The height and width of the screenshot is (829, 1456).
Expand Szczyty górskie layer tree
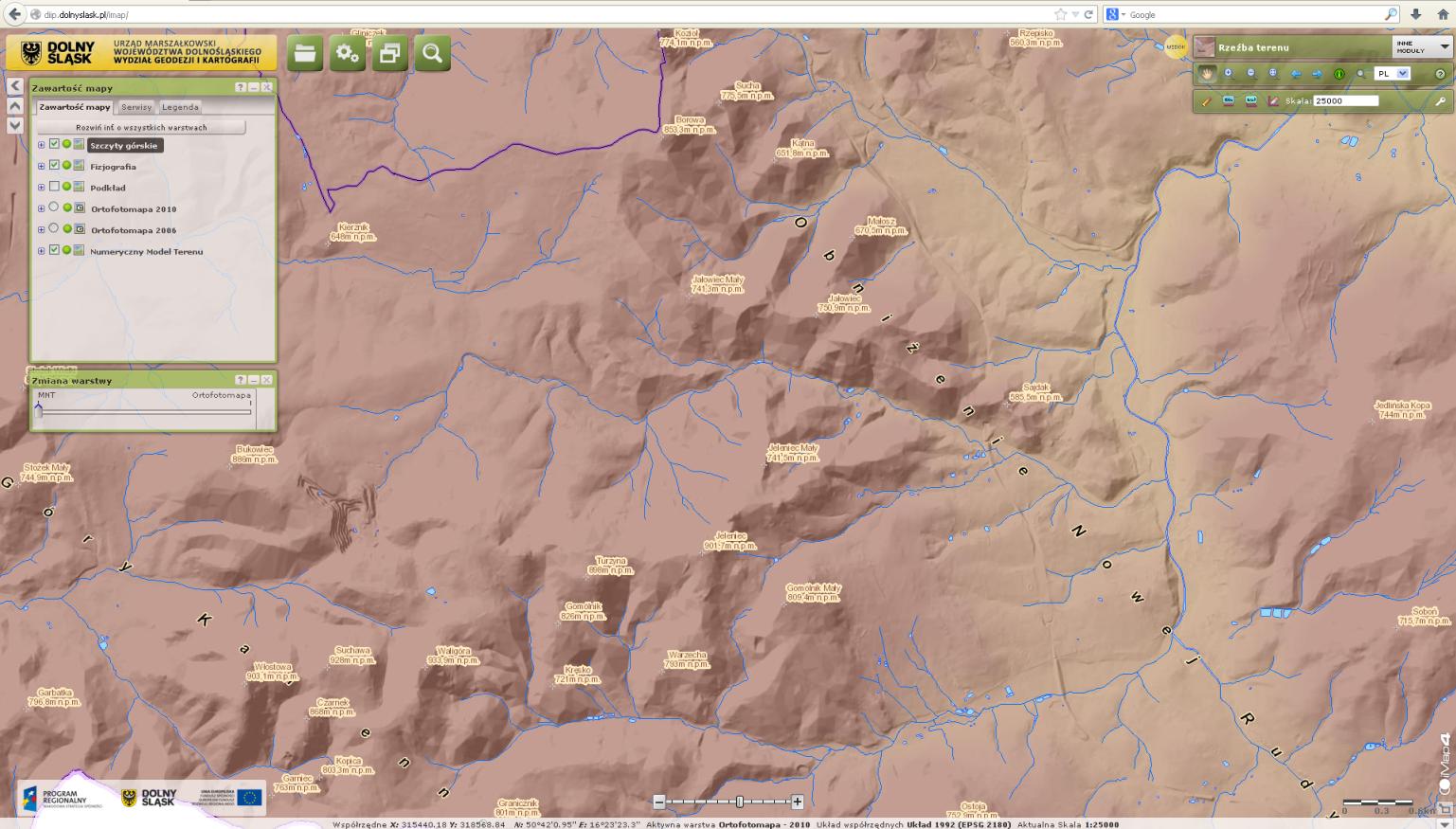41,145
